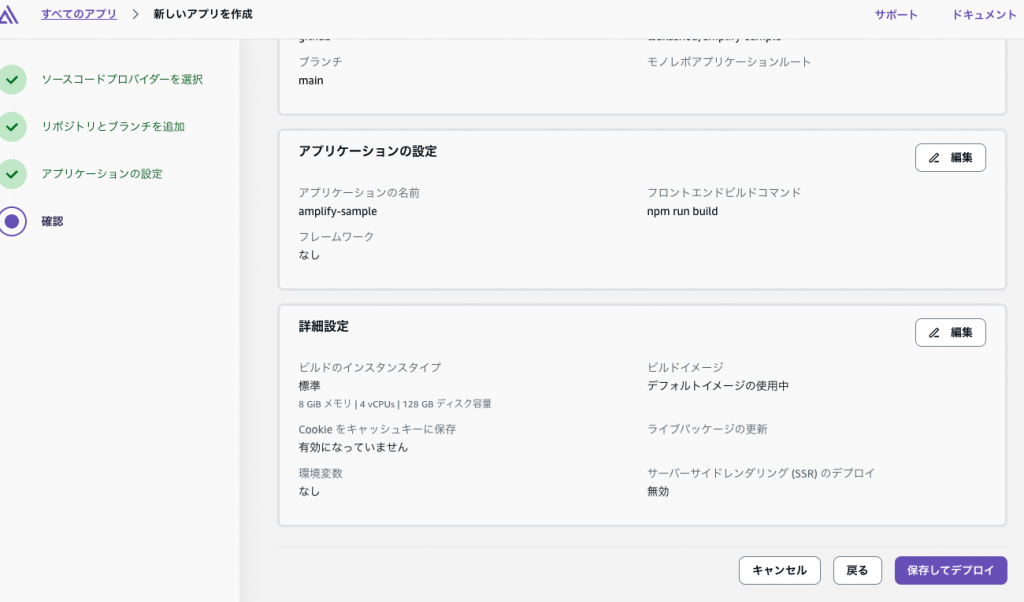Click the green checkmark for アプリケーションの設定
The width and height of the screenshot is (1024, 602).
tap(14, 172)
